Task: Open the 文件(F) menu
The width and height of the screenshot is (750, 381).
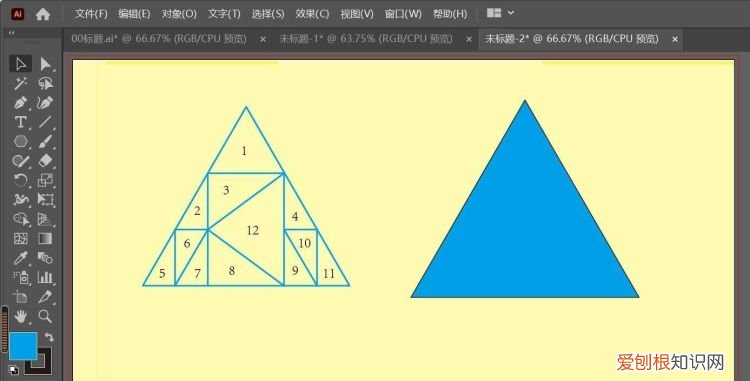Action: click(x=91, y=14)
